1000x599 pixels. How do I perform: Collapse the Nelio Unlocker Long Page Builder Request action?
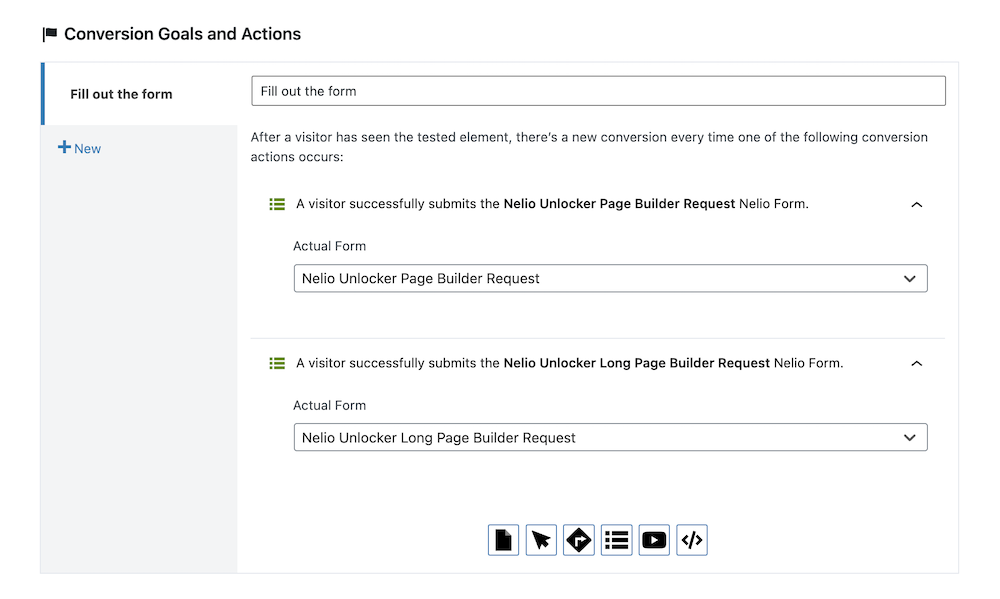coord(916,364)
